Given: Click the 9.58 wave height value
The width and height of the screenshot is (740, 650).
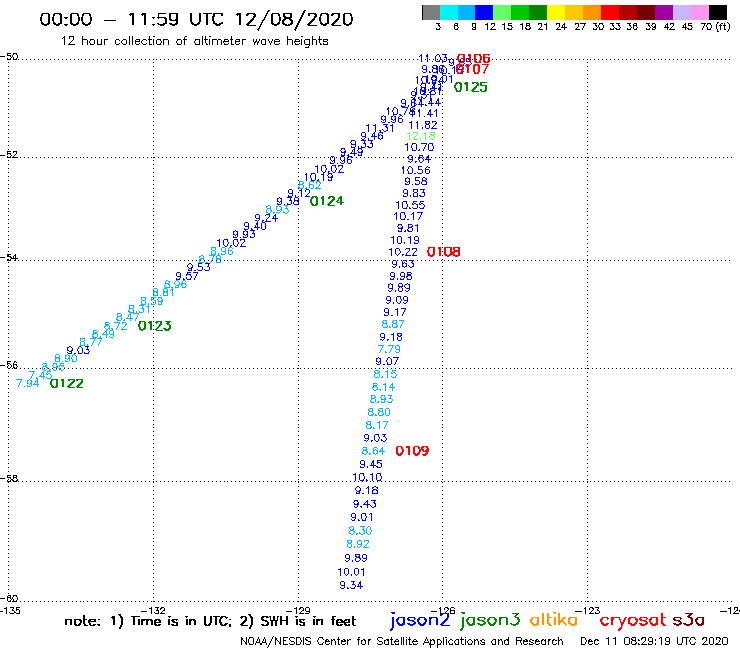Looking at the screenshot, I should (x=416, y=181).
